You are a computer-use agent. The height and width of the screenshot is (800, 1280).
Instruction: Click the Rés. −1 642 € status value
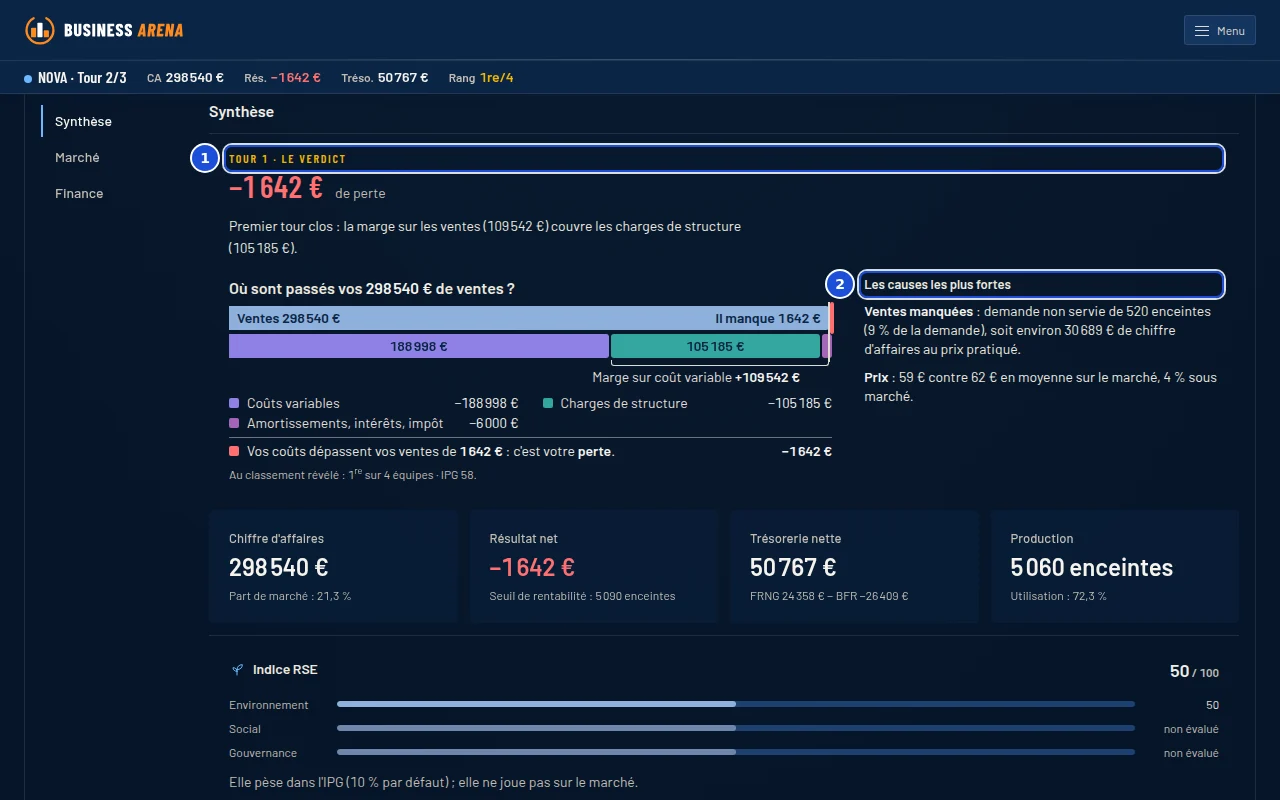coord(283,78)
